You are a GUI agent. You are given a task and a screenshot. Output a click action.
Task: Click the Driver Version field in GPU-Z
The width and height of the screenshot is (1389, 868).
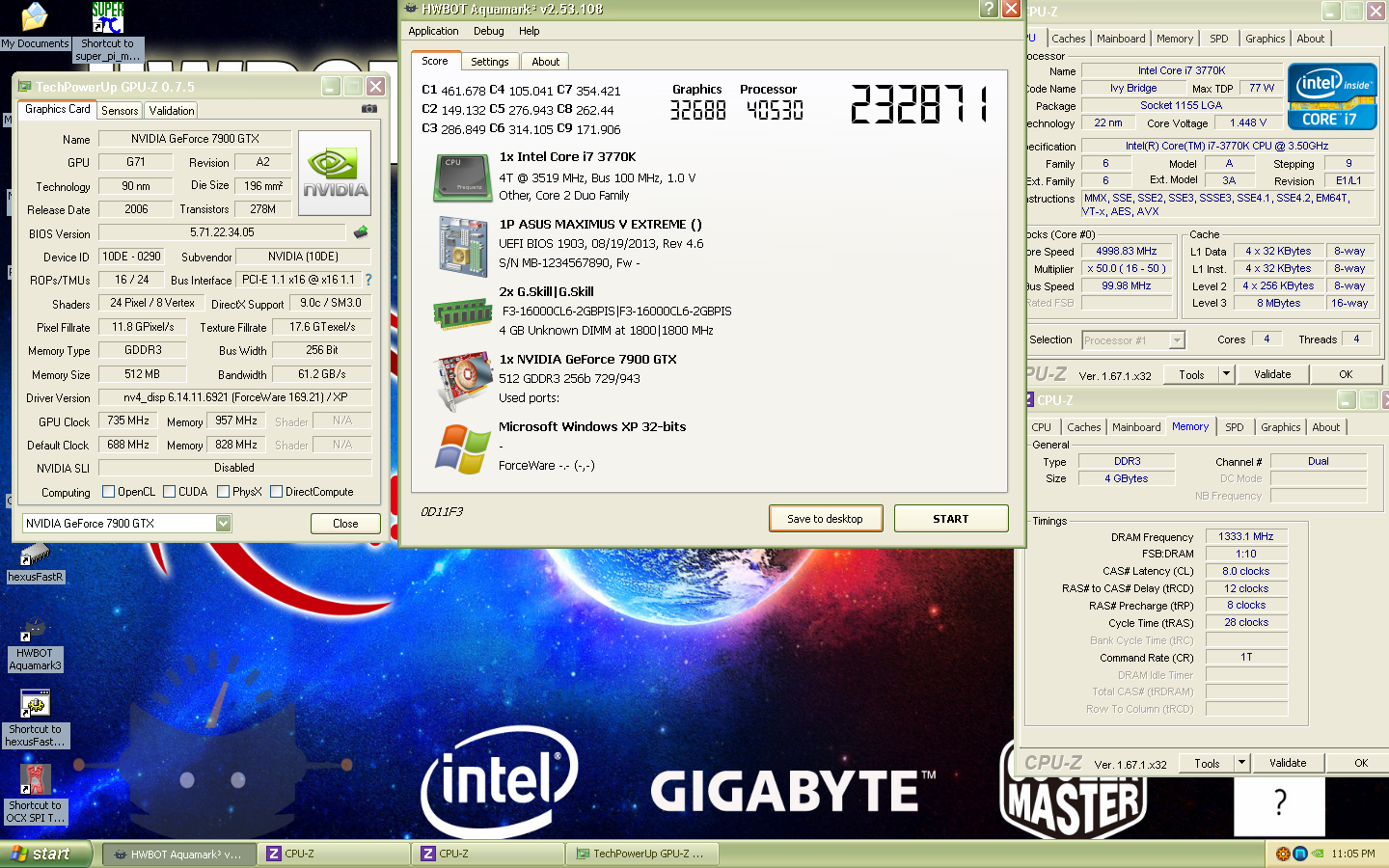[x=235, y=397]
